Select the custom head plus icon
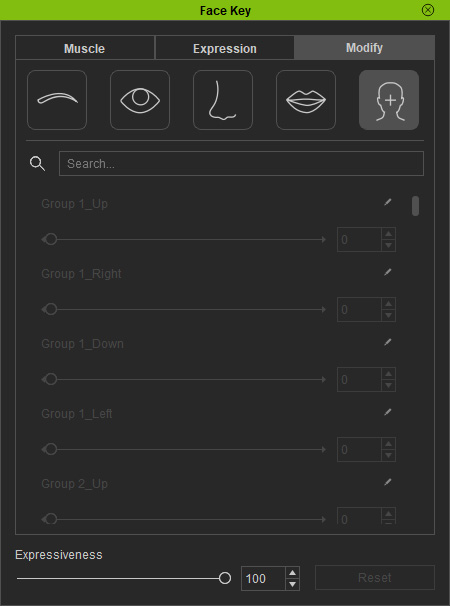 coord(389,100)
